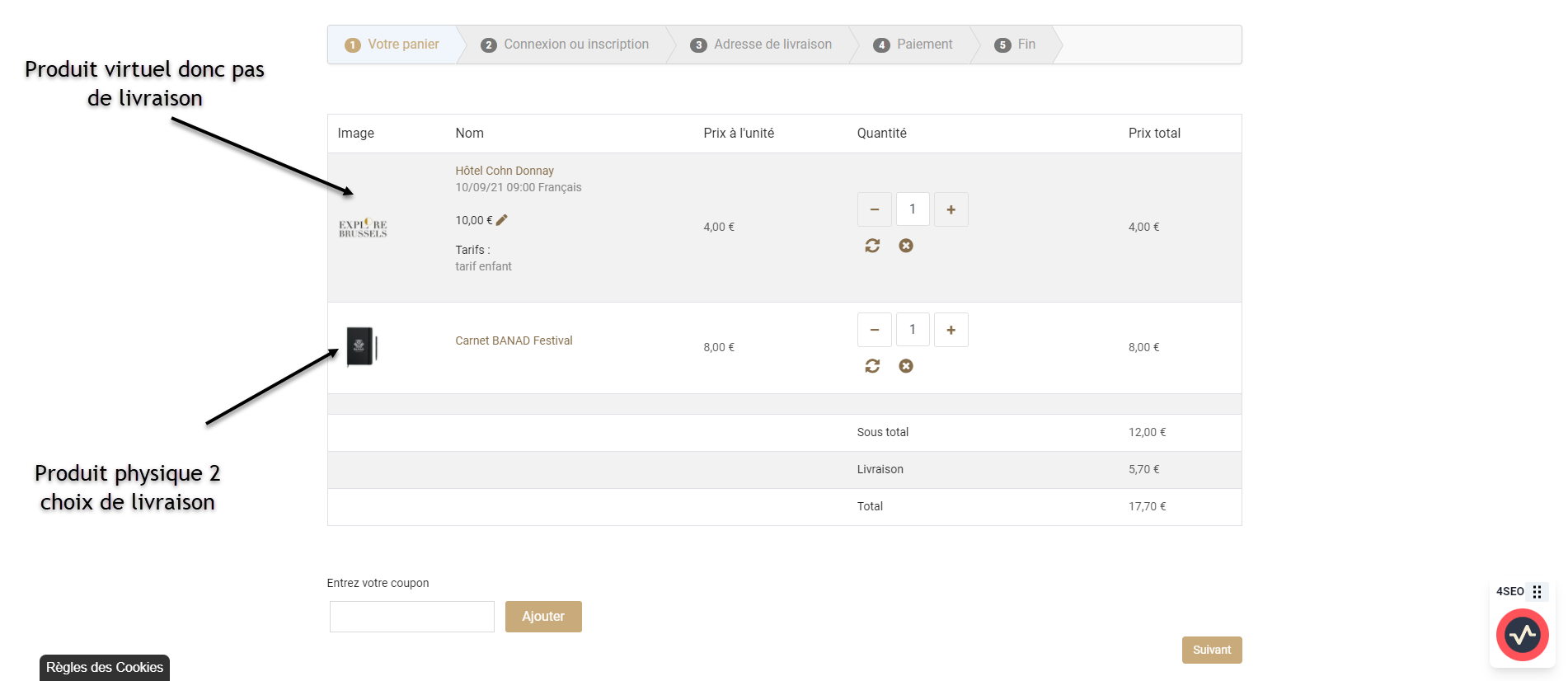The image size is (1568, 681).
Task: Click the pencil edit icon beside 10,00 €
Action: tap(502, 220)
